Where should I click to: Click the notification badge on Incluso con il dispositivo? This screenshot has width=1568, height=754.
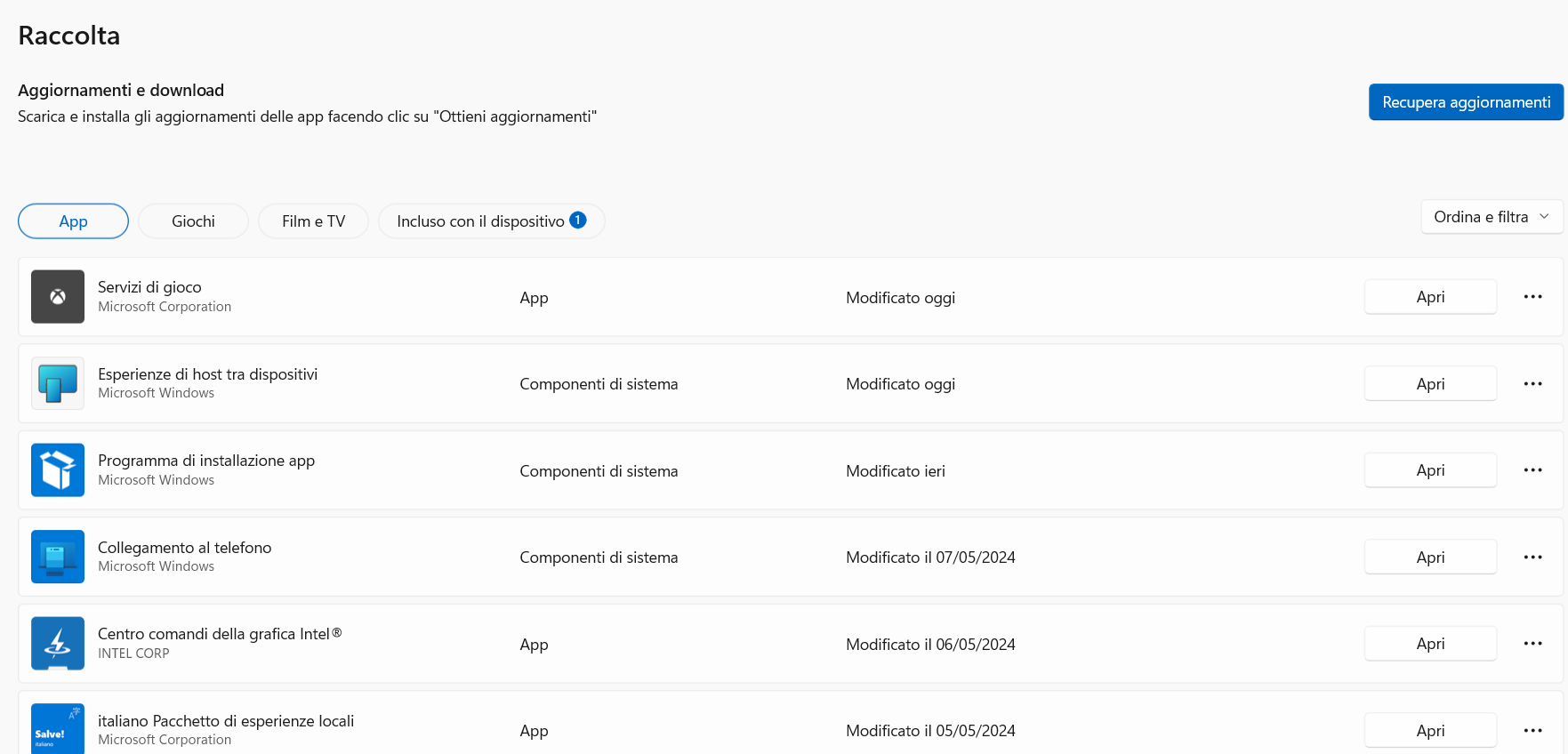pyautogui.click(x=578, y=220)
